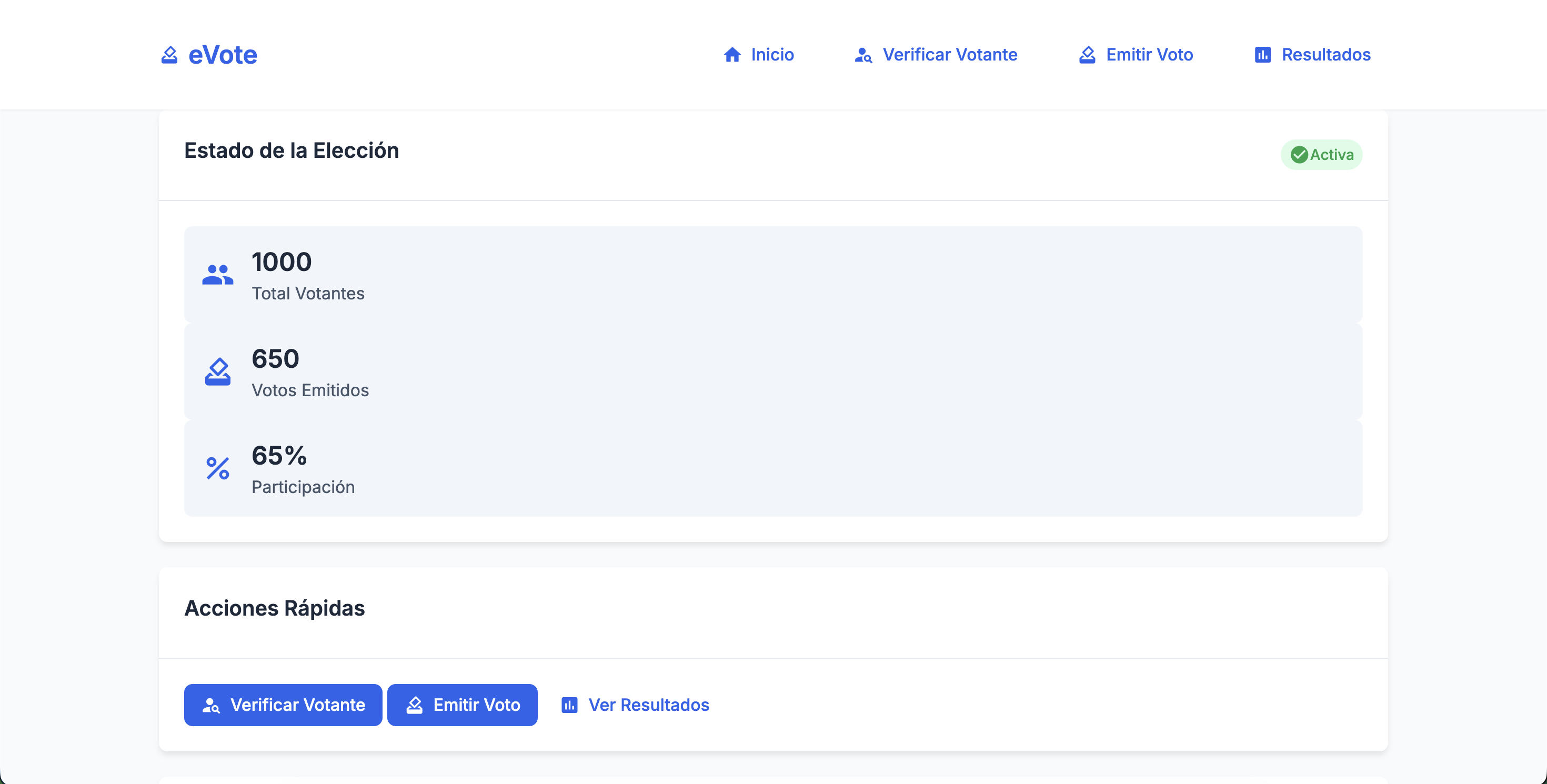Go to Verificar Votante in top navigation

point(949,55)
